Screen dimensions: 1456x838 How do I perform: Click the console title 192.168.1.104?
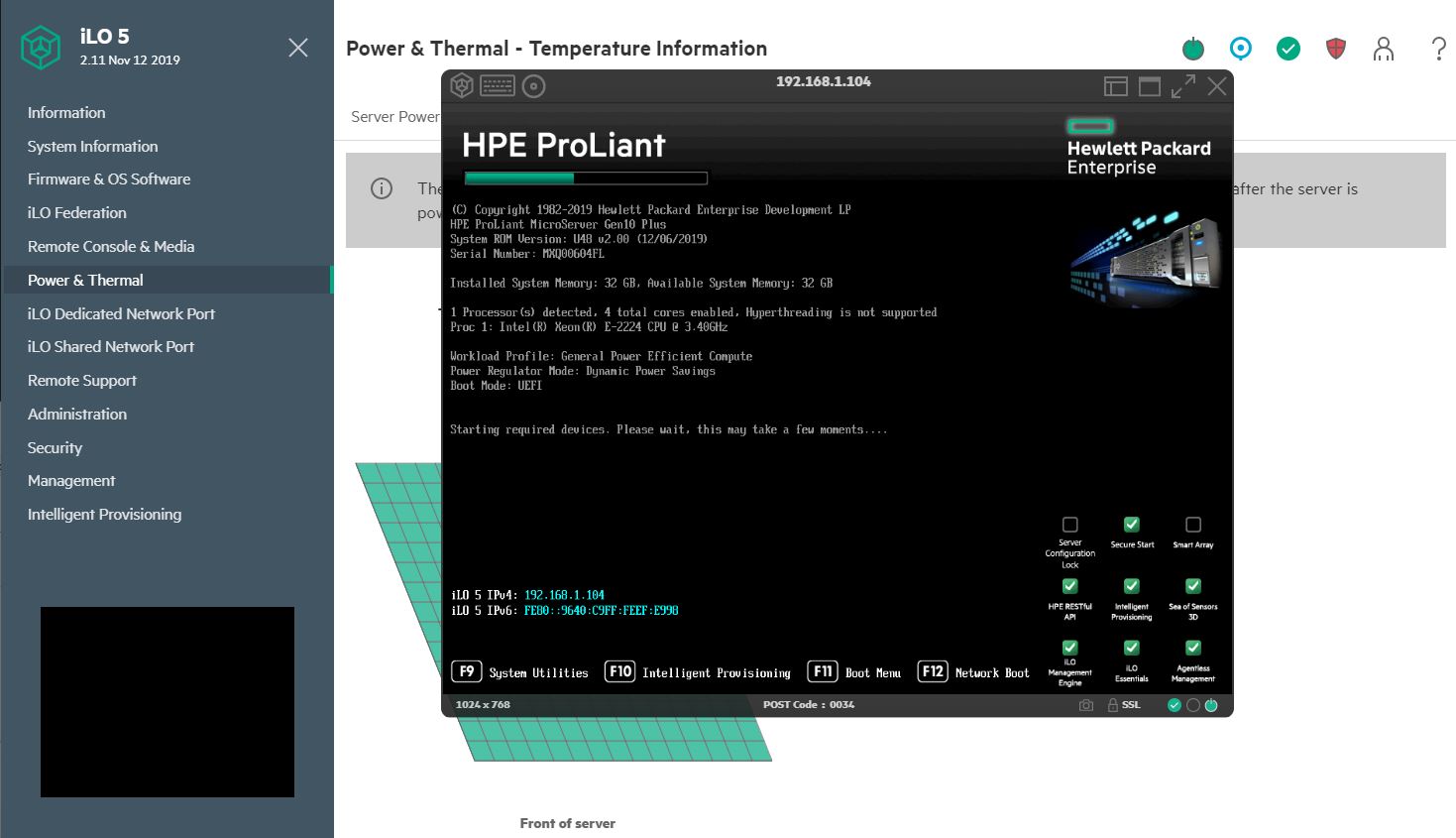[824, 82]
